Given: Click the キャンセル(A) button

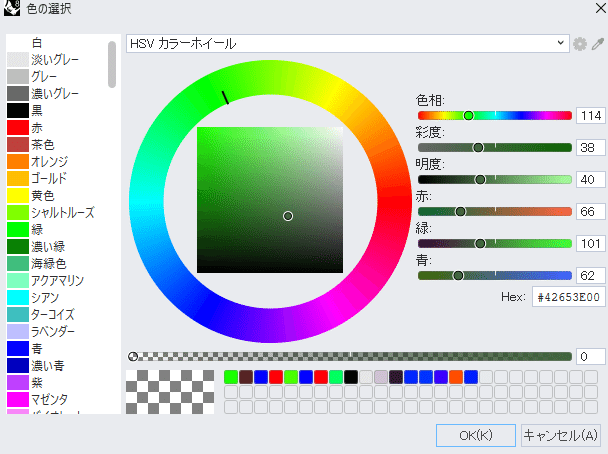Looking at the screenshot, I should pos(560,435).
